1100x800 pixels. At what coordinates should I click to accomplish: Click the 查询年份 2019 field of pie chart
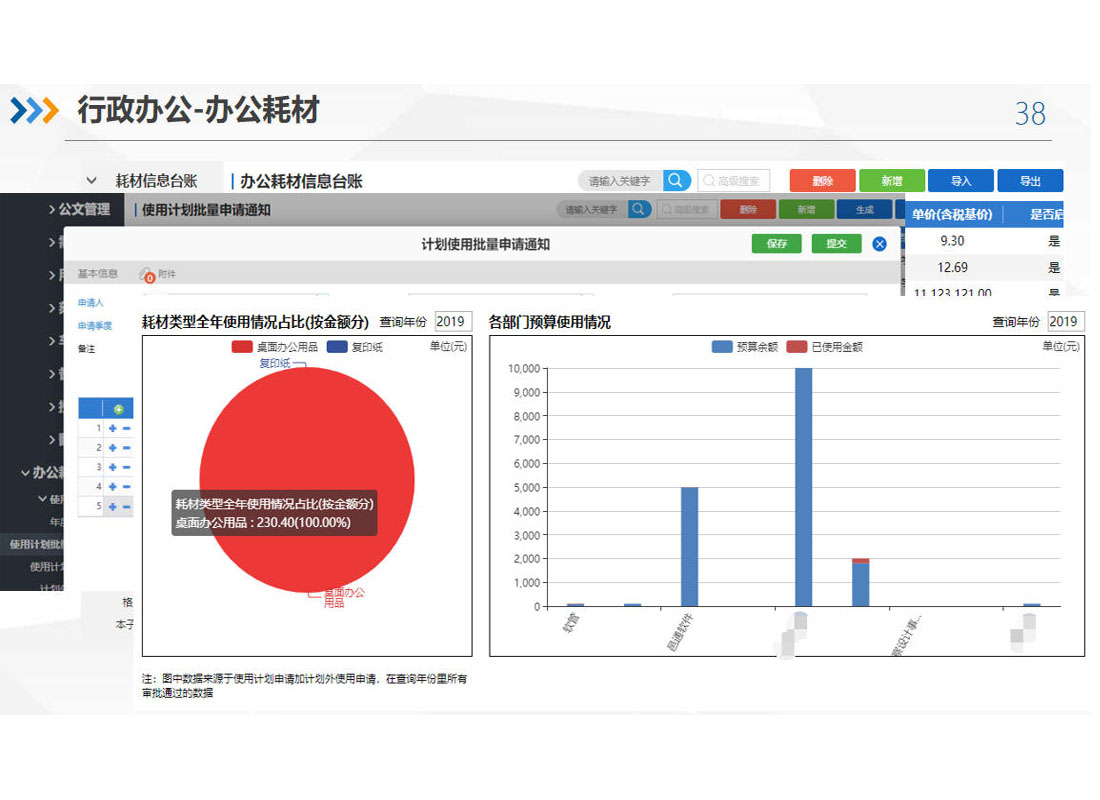pyautogui.click(x=452, y=321)
